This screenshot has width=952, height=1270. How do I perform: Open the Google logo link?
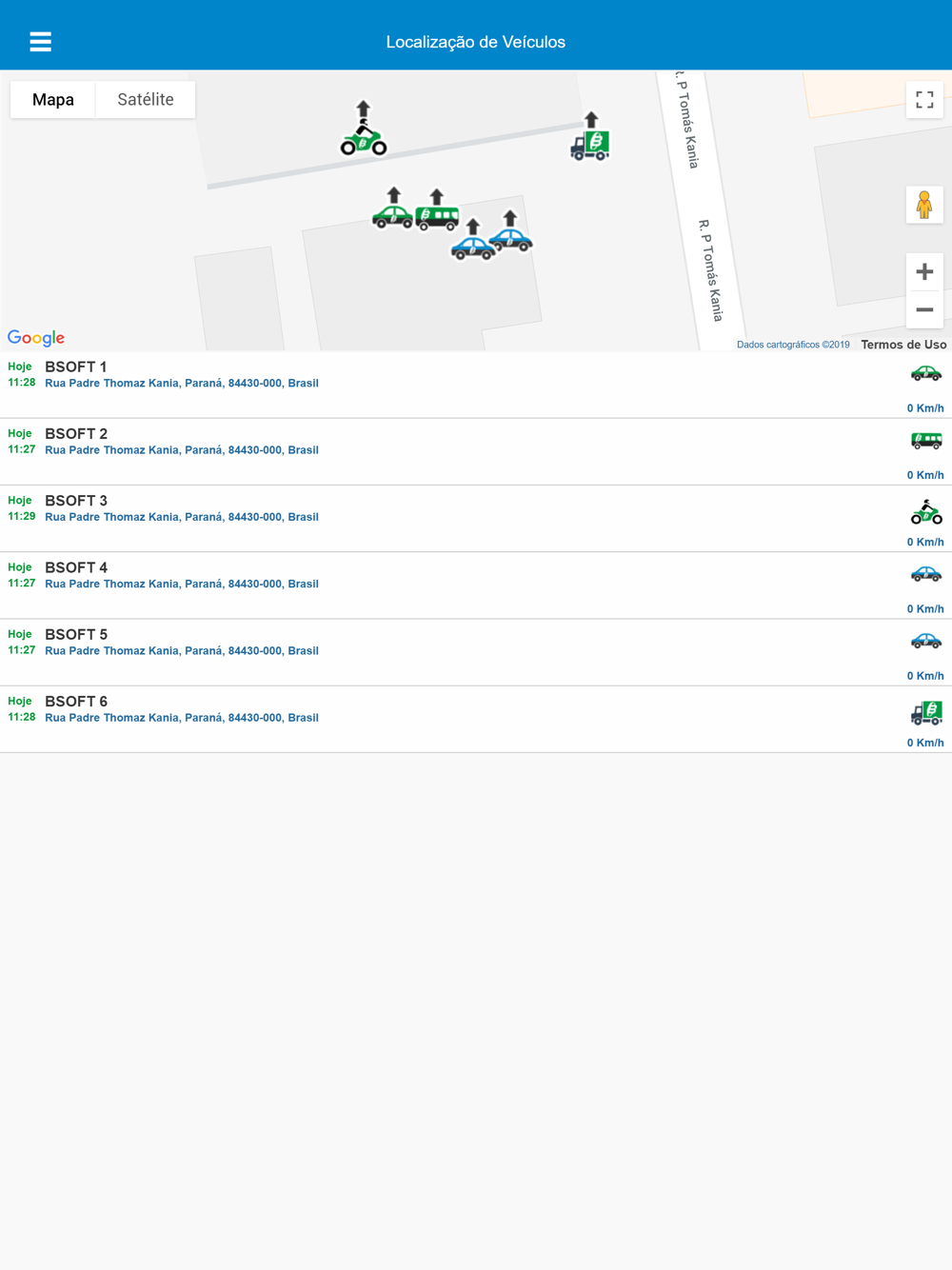(x=36, y=338)
